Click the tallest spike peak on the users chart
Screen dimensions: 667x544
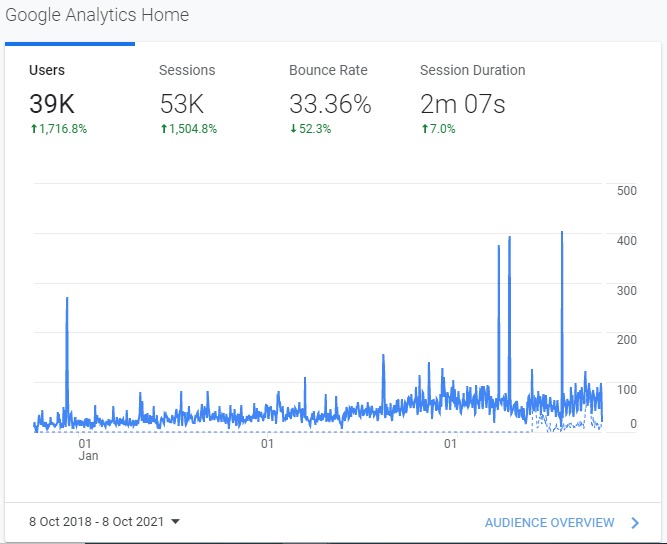pos(562,232)
